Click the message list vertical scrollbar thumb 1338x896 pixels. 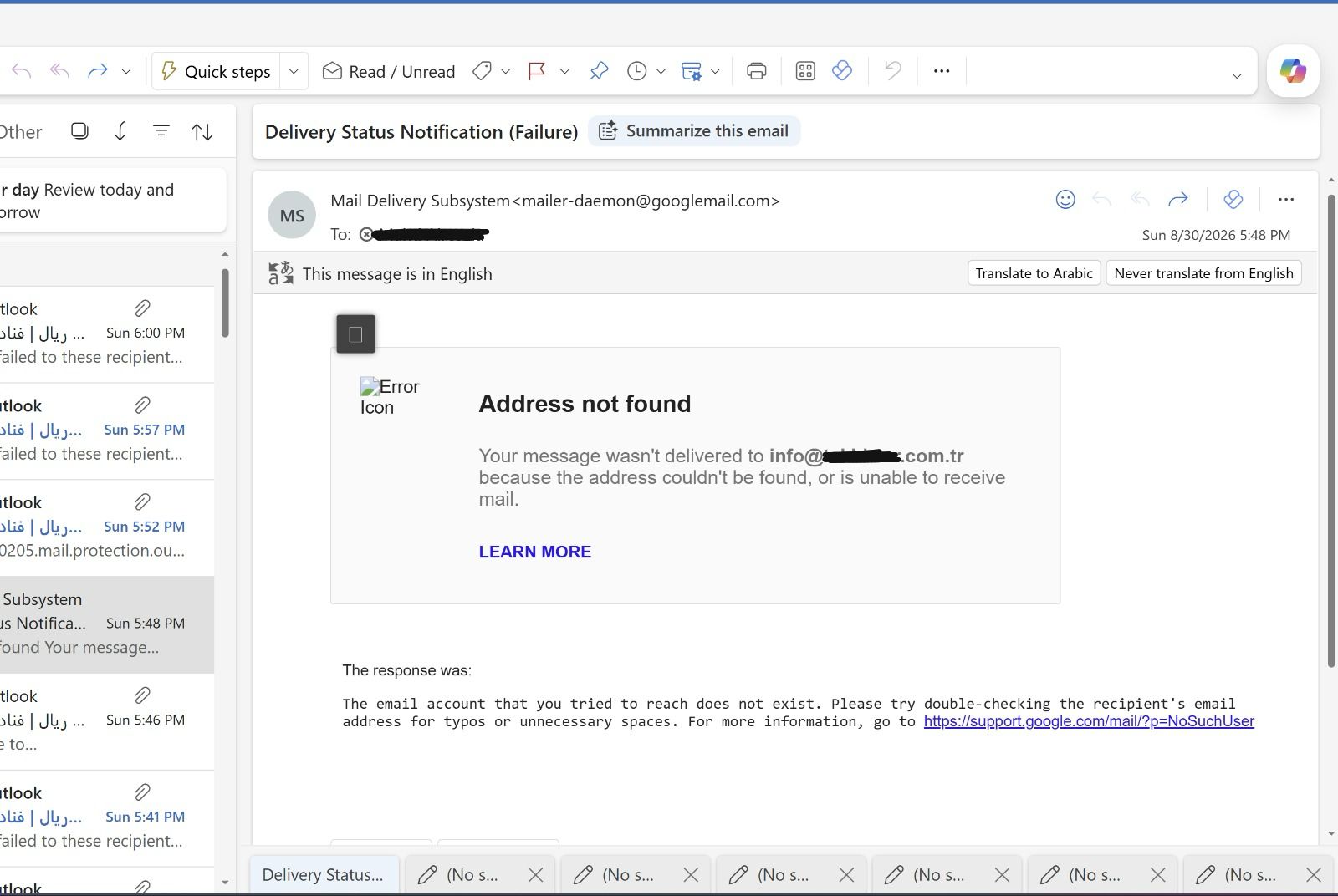(224, 303)
